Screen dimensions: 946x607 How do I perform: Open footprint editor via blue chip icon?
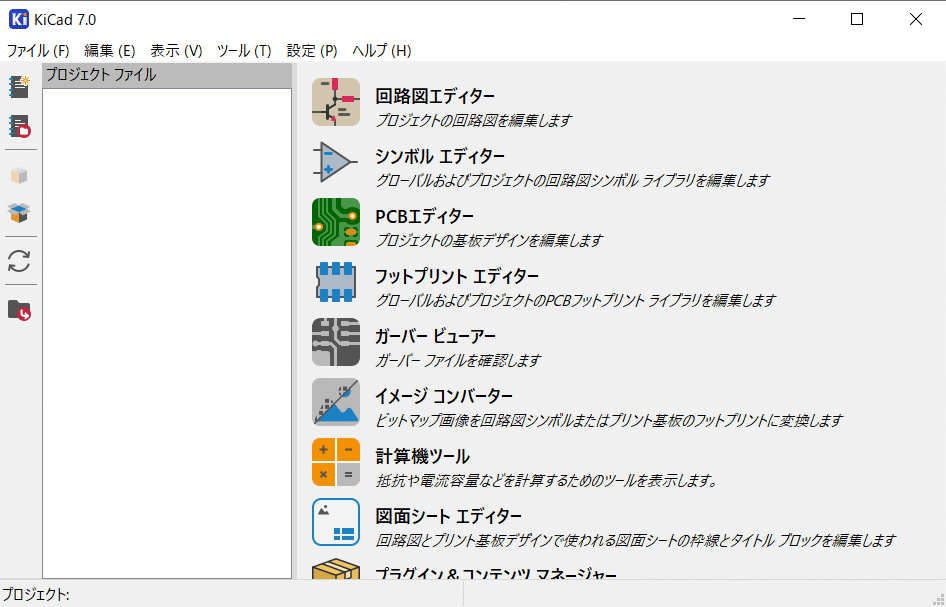pyautogui.click(x=336, y=282)
